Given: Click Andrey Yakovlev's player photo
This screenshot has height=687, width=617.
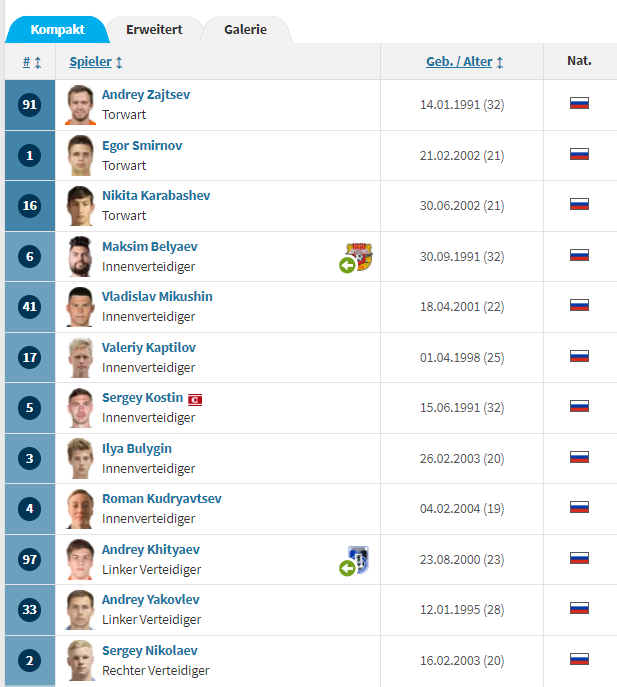Looking at the screenshot, I should pyautogui.click(x=80, y=609).
